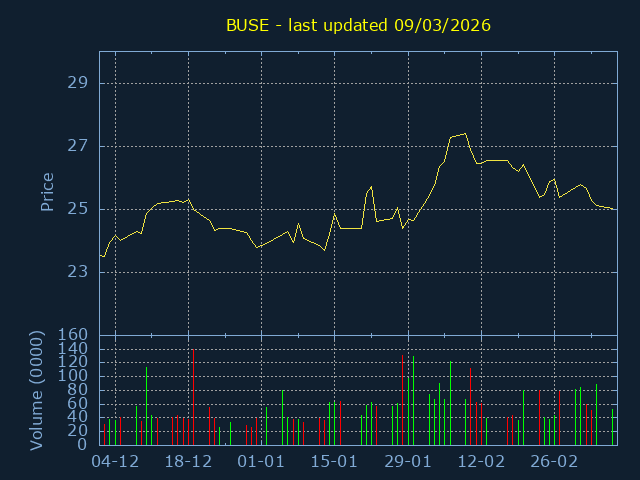
Task: Select the 26-02 date label
Action: pos(554,462)
